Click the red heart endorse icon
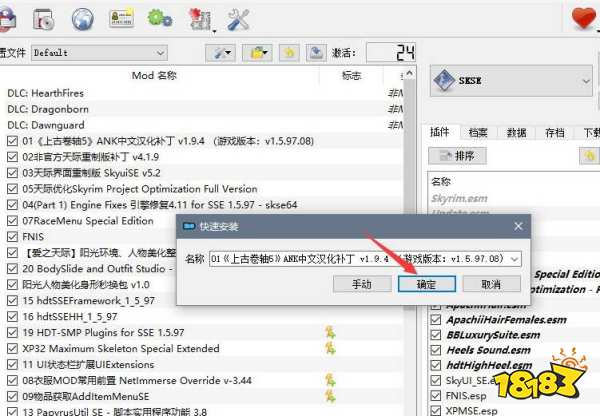This screenshot has width=600, height=416. (584, 18)
